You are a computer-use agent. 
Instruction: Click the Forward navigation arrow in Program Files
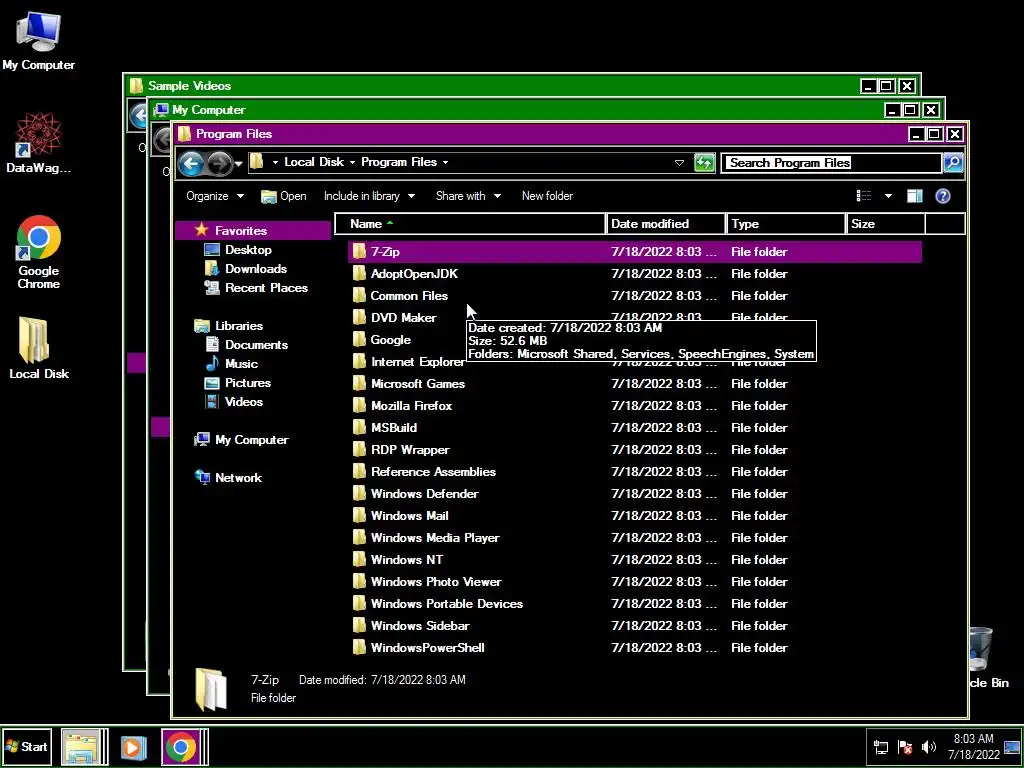pyautogui.click(x=219, y=163)
